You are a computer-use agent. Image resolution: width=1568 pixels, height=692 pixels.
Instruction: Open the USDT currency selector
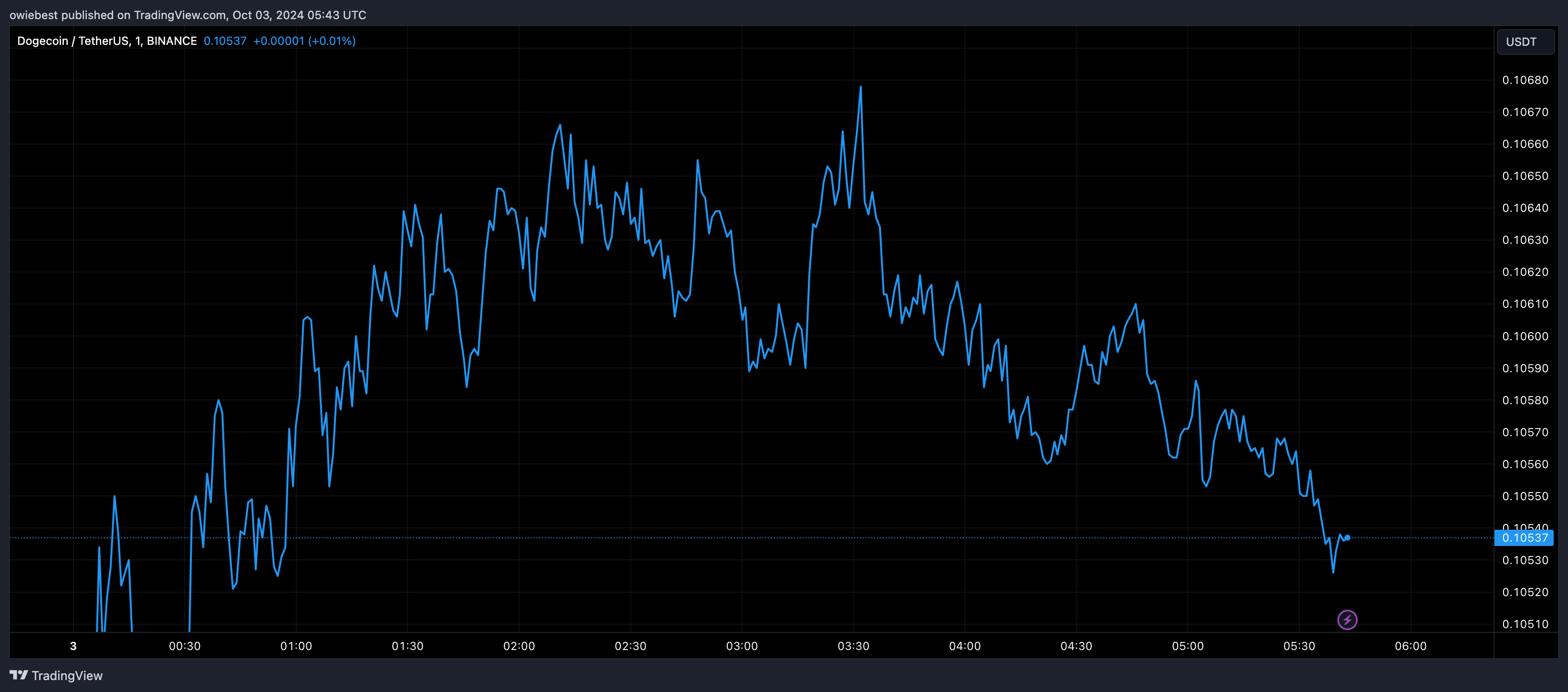(1525, 42)
